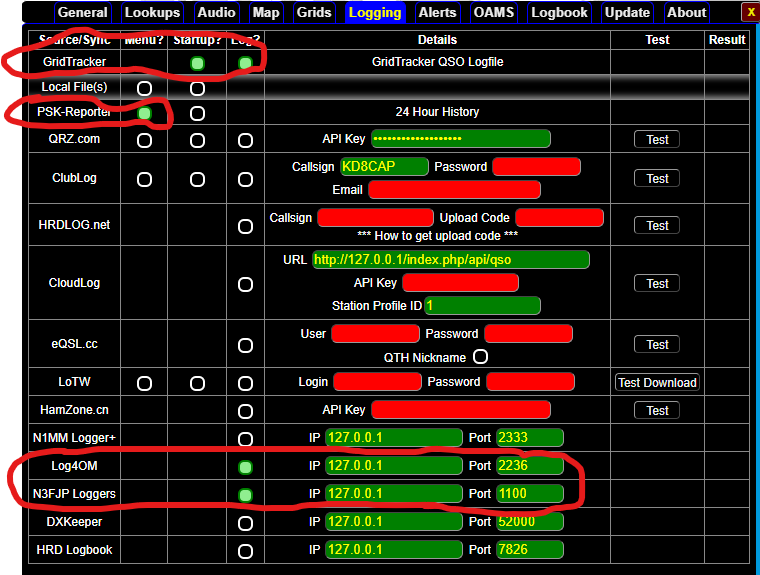Click HRDLOG.net Upload Code field

[559, 218]
